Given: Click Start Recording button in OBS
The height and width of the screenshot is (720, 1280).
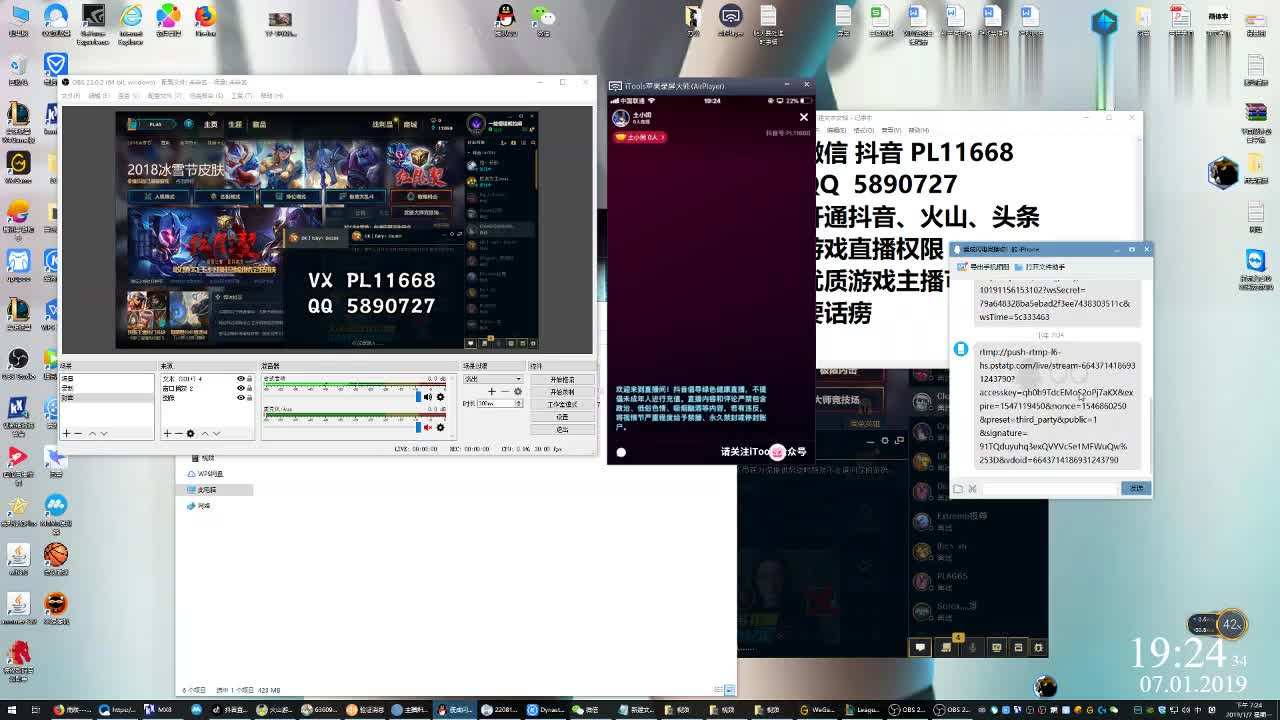Looking at the screenshot, I should (x=562, y=392).
